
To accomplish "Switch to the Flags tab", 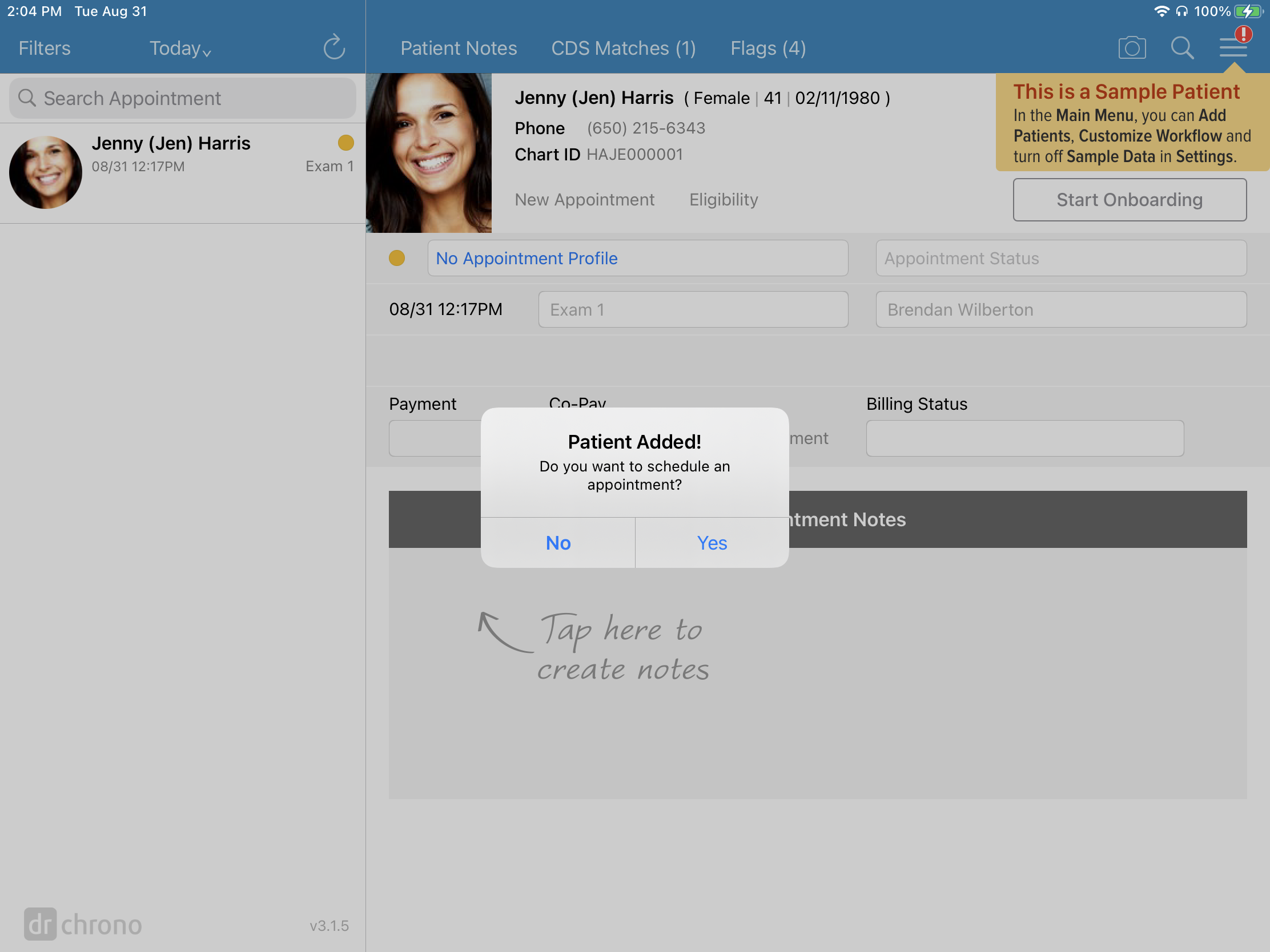I will coord(767,47).
